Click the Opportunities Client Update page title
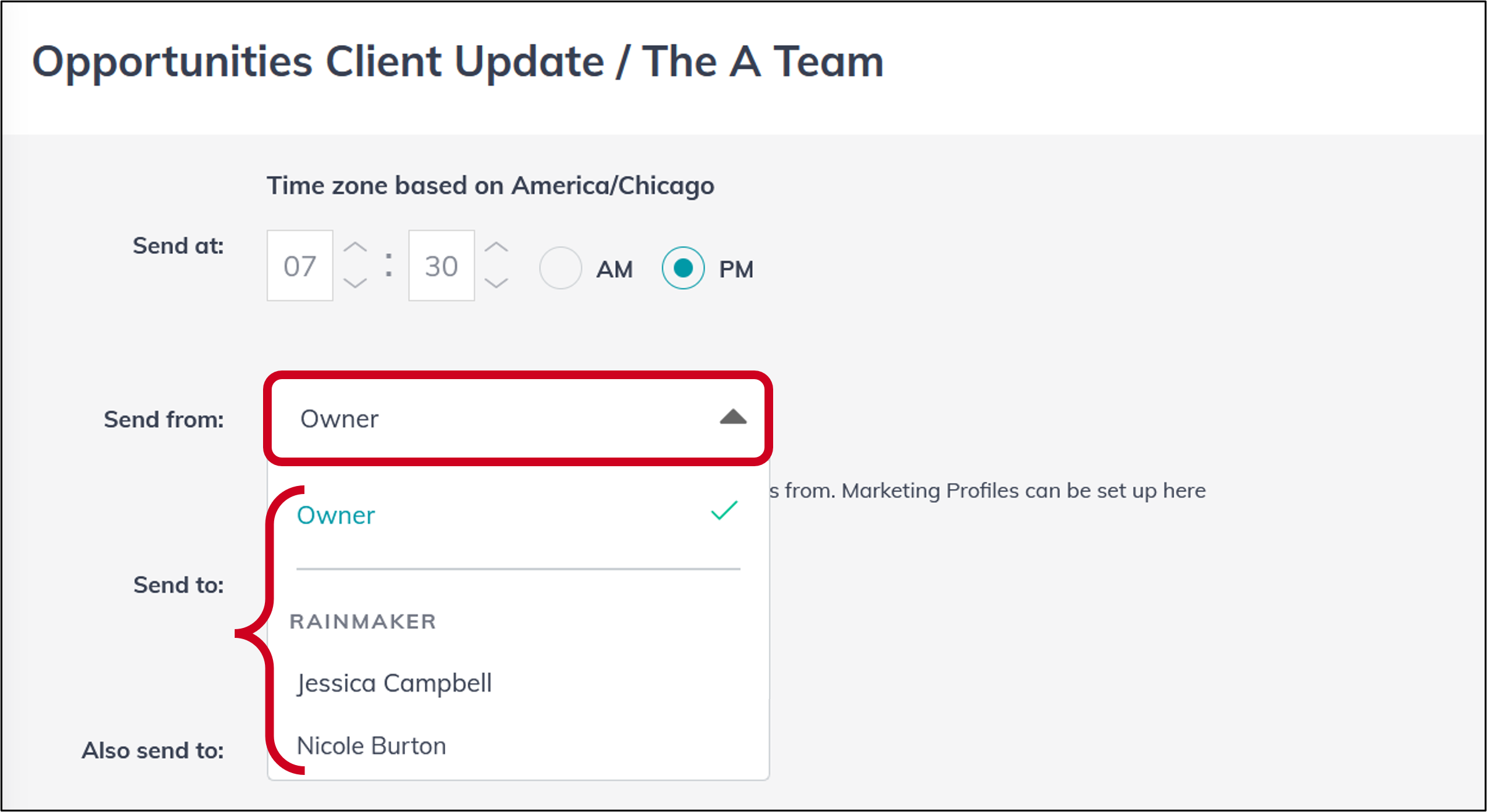Viewport: 1487px width, 812px height. 458,62
